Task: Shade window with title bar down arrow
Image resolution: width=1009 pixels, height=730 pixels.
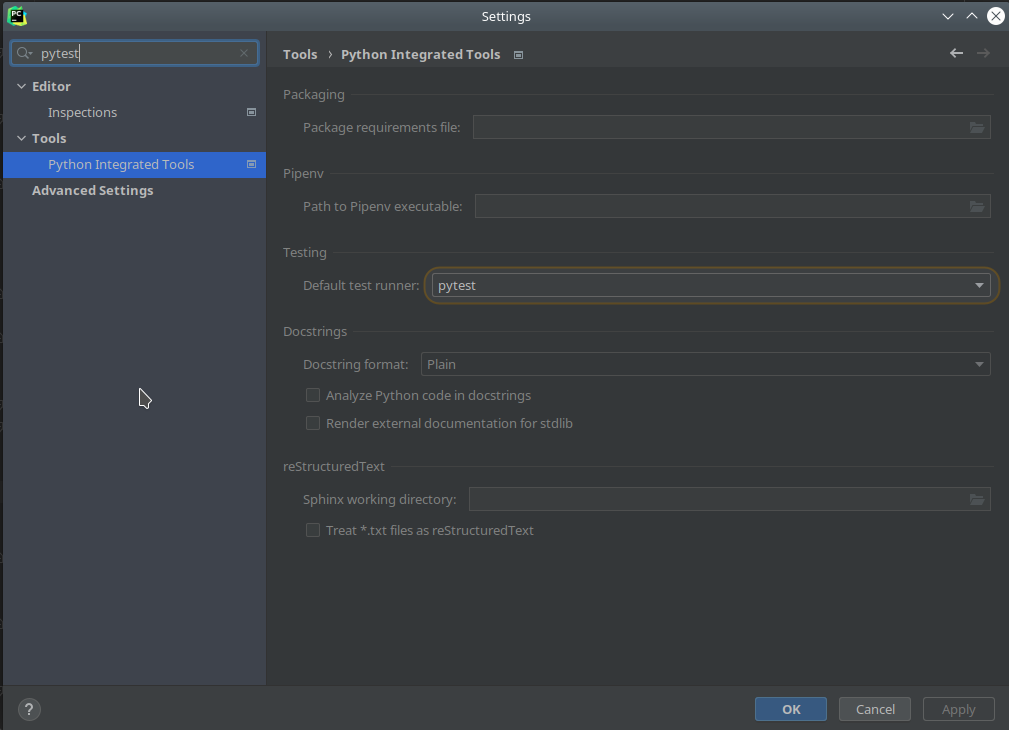Action: (948, 16)
